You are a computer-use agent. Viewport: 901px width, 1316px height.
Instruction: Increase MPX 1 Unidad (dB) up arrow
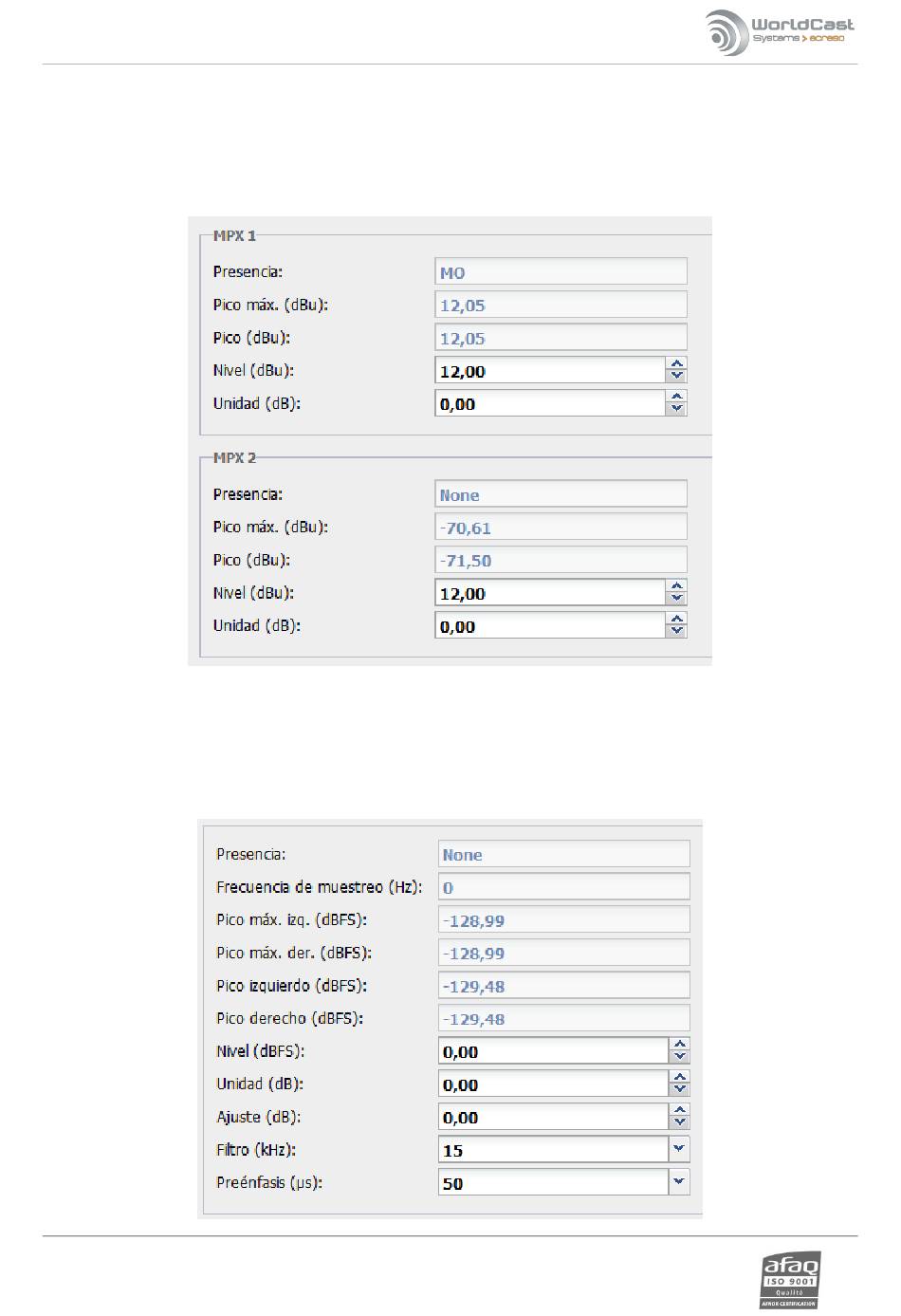pos(676,397)
